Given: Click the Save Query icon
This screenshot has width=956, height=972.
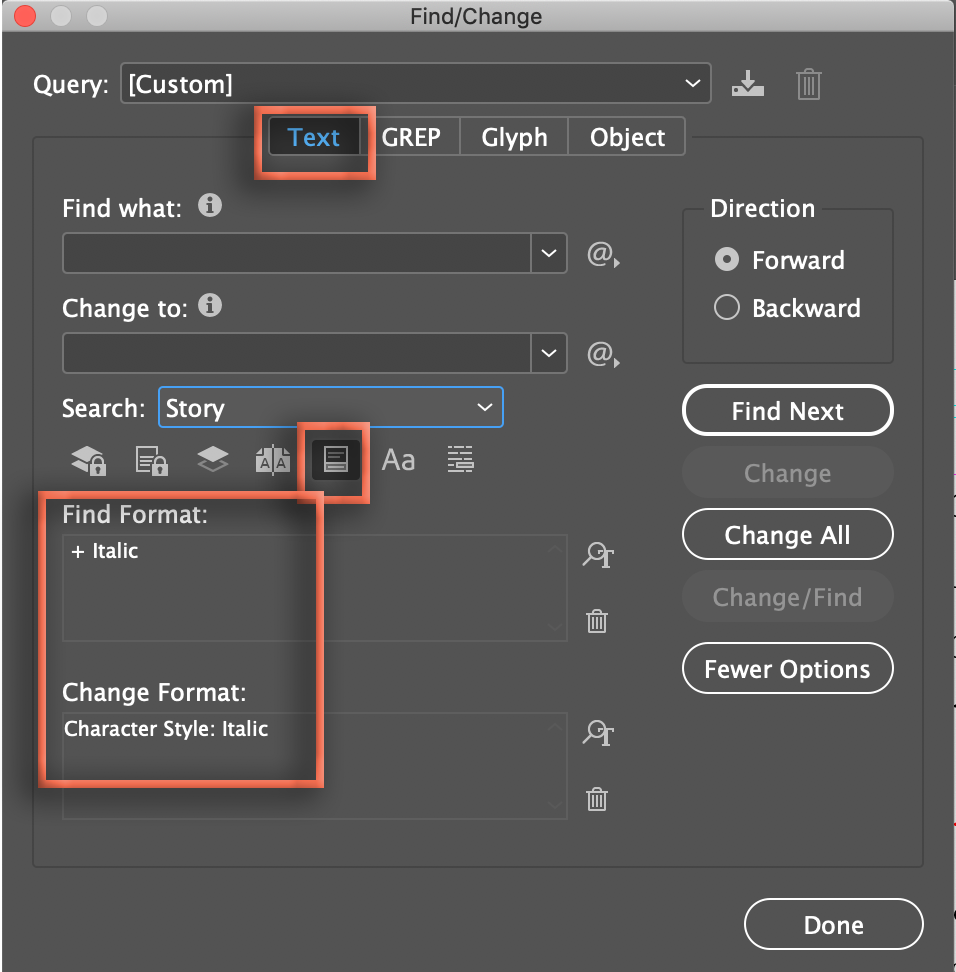Looking at the screenshot, I should pyautogui.click(x=748, y=84).
